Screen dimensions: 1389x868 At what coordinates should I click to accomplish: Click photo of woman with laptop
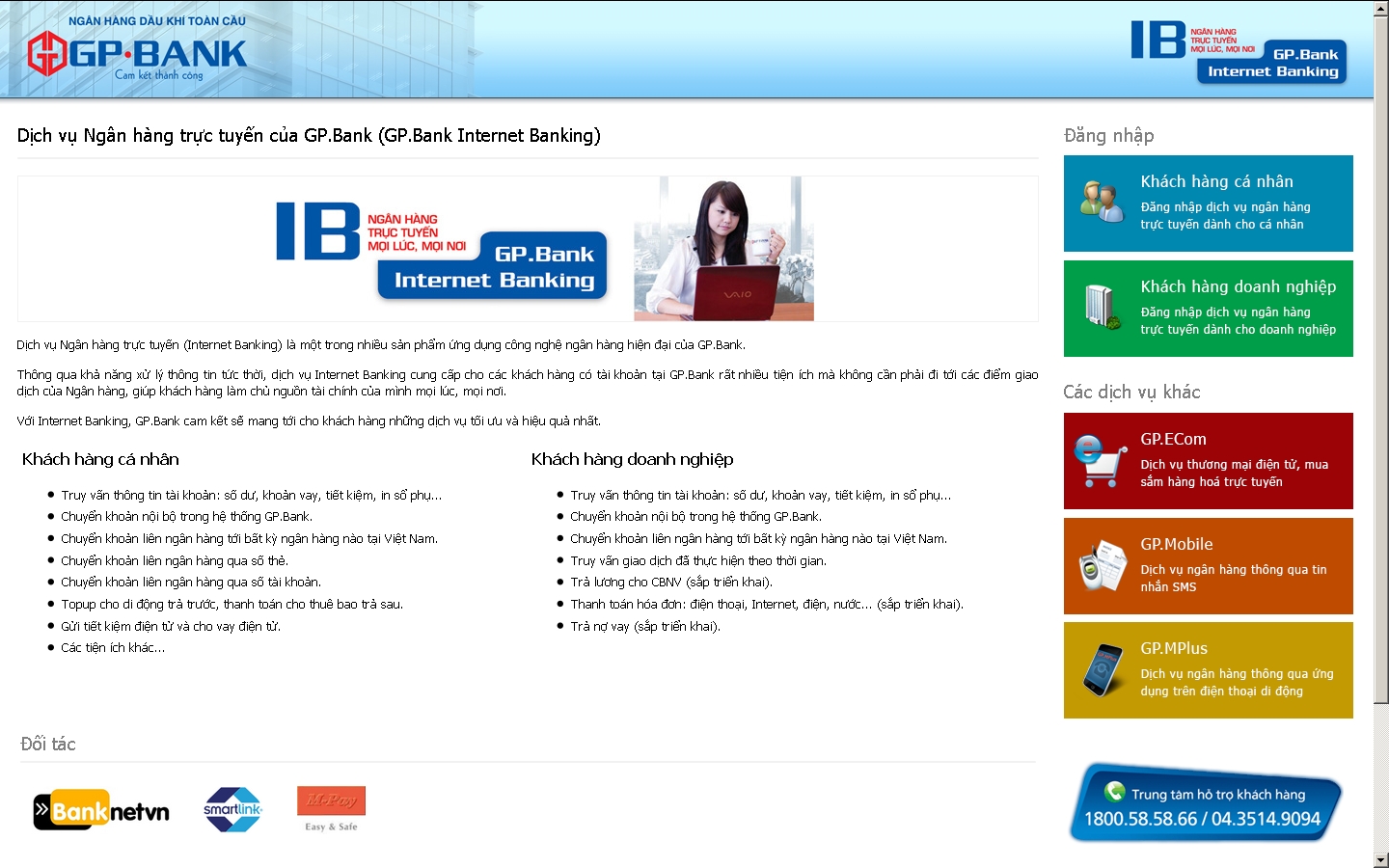click(723, 249)
